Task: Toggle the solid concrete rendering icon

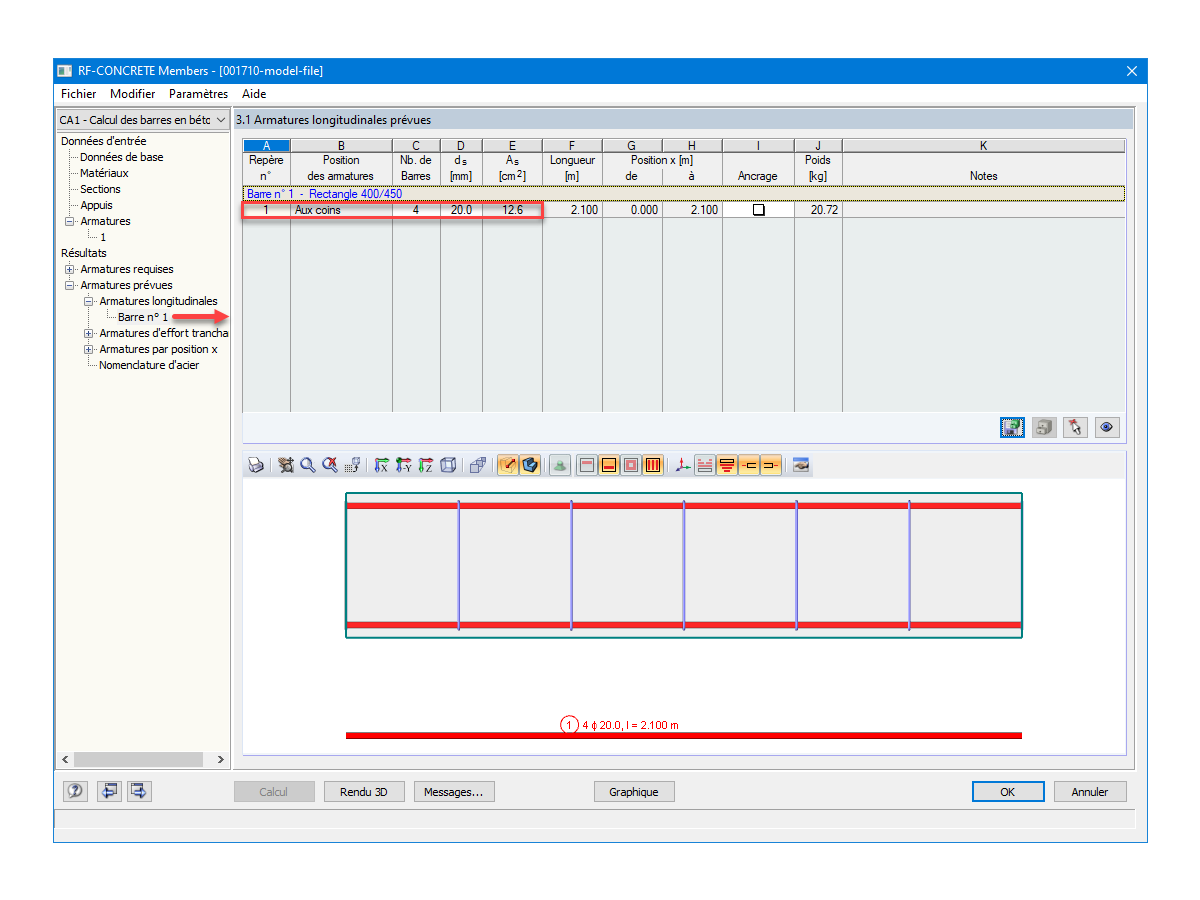Action: pyautogui.click(x=530, y=465)
